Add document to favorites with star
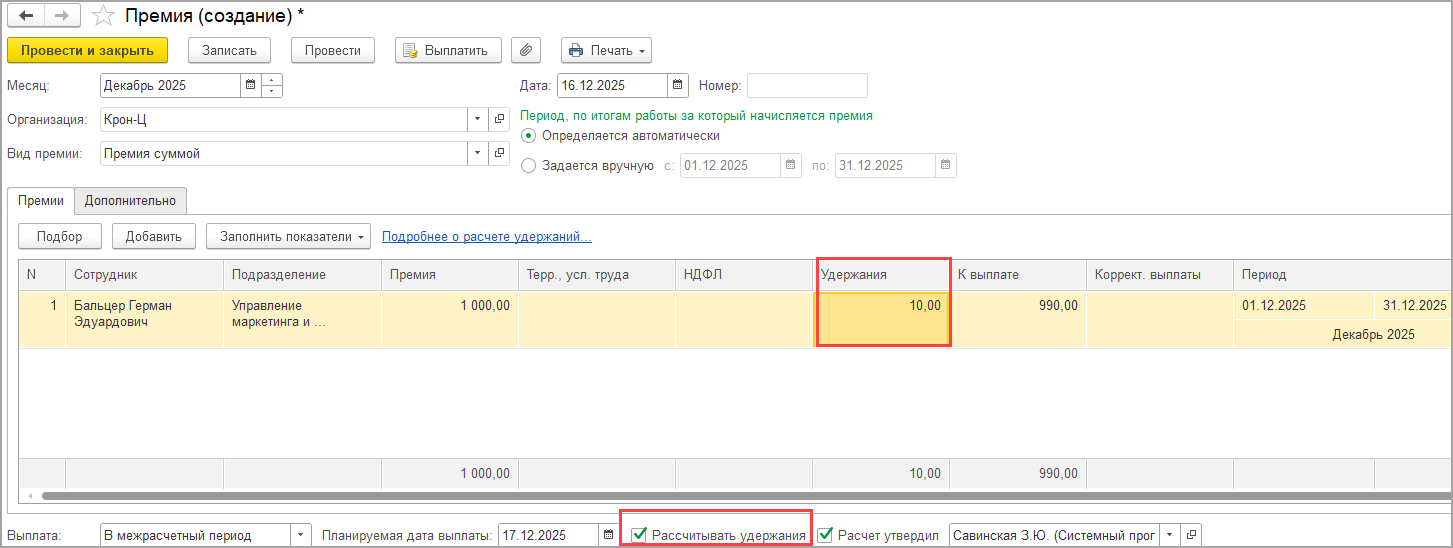The height and width of the screenshot is (548, 1453). point(102,16)
